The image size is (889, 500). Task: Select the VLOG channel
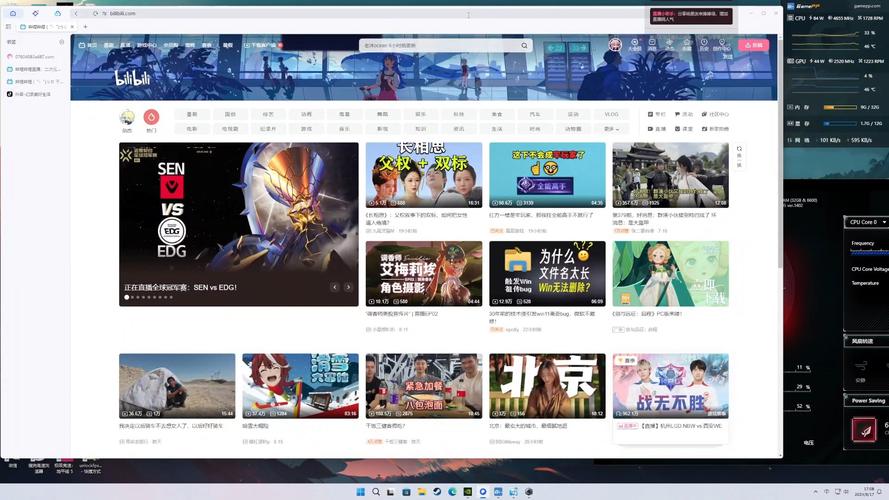click(611, 114)
